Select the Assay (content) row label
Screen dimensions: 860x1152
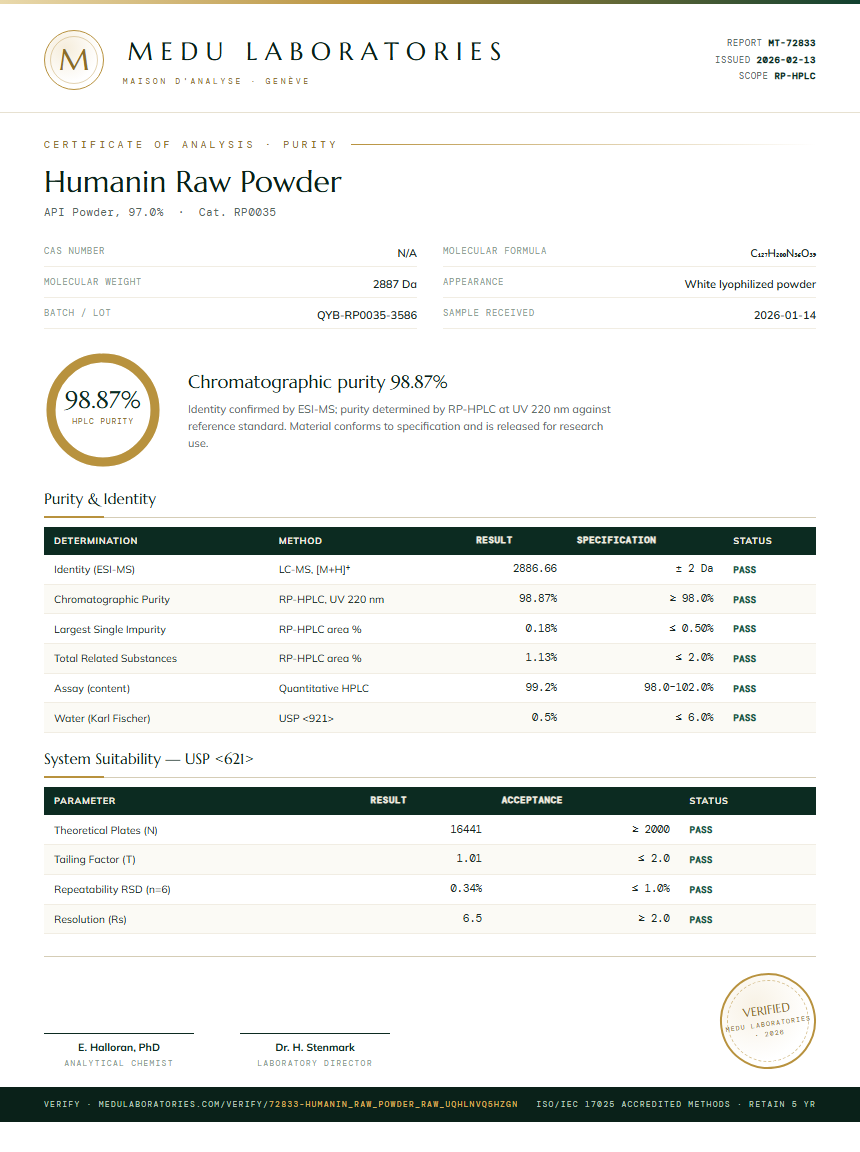(x=92, y=688)
